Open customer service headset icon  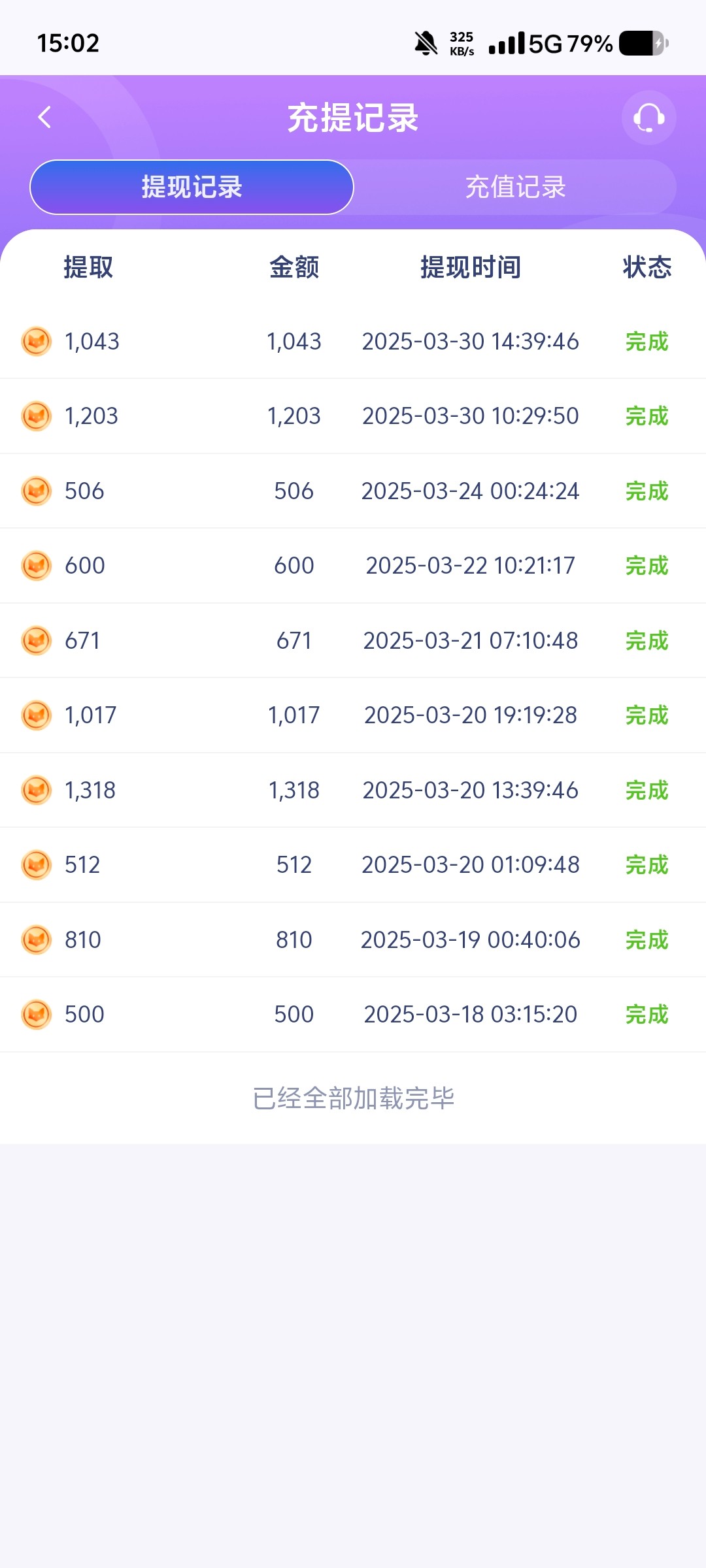[x=648, y=118]
